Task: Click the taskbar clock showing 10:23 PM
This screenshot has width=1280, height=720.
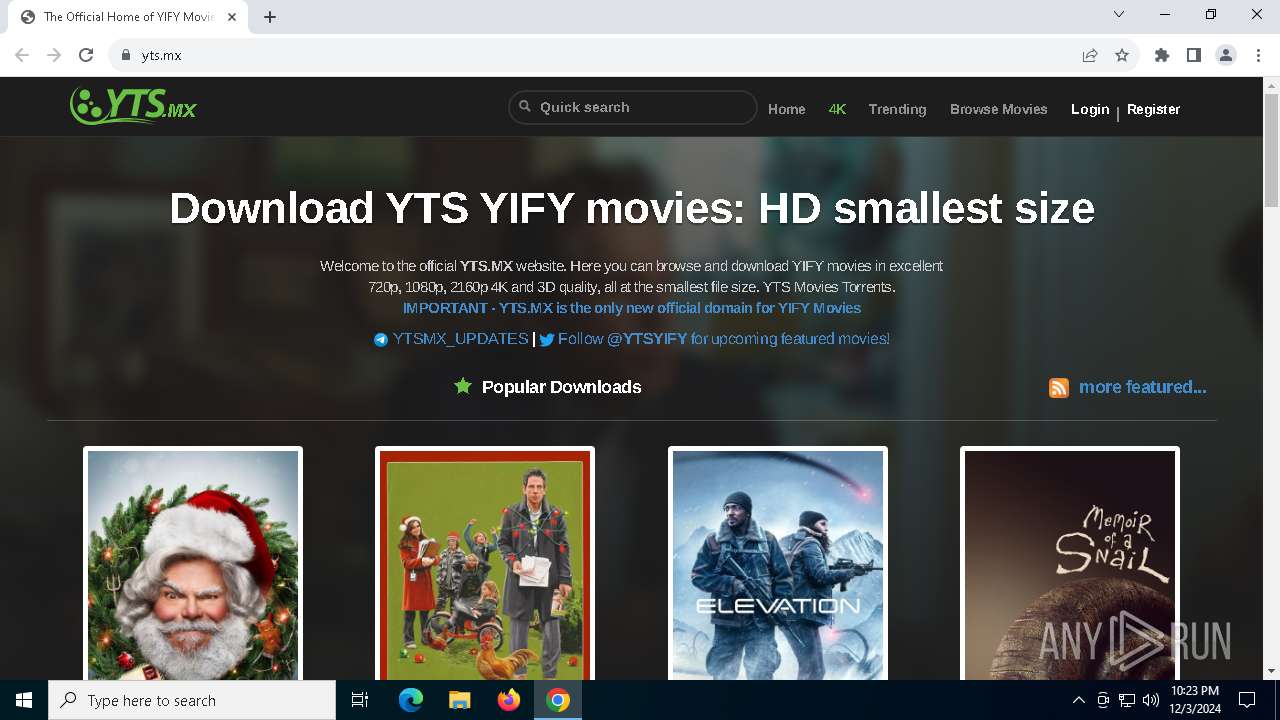Action: point(1195,700)
